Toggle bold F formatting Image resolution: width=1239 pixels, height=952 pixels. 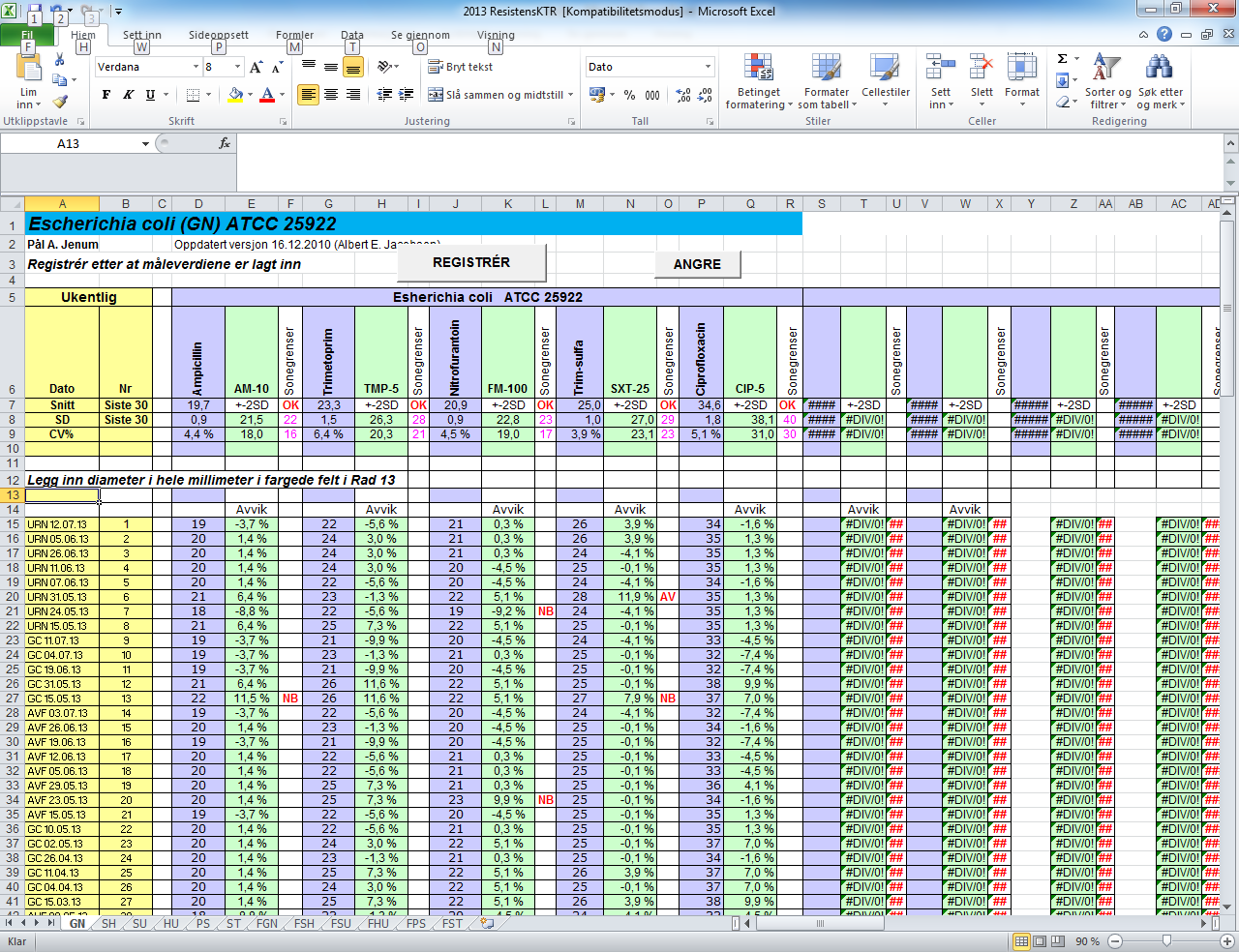point(106,95)
